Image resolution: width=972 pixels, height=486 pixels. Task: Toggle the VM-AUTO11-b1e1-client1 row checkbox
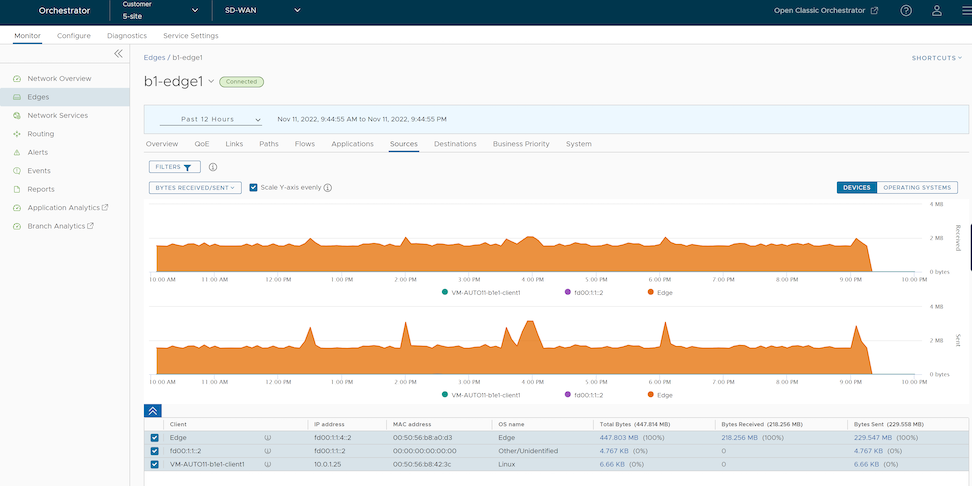154,464
